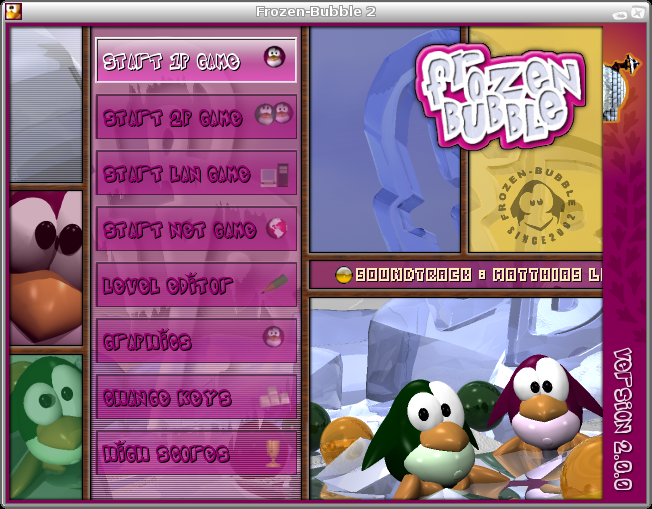Click the pink penguin face panel

[x=46, y=268]
